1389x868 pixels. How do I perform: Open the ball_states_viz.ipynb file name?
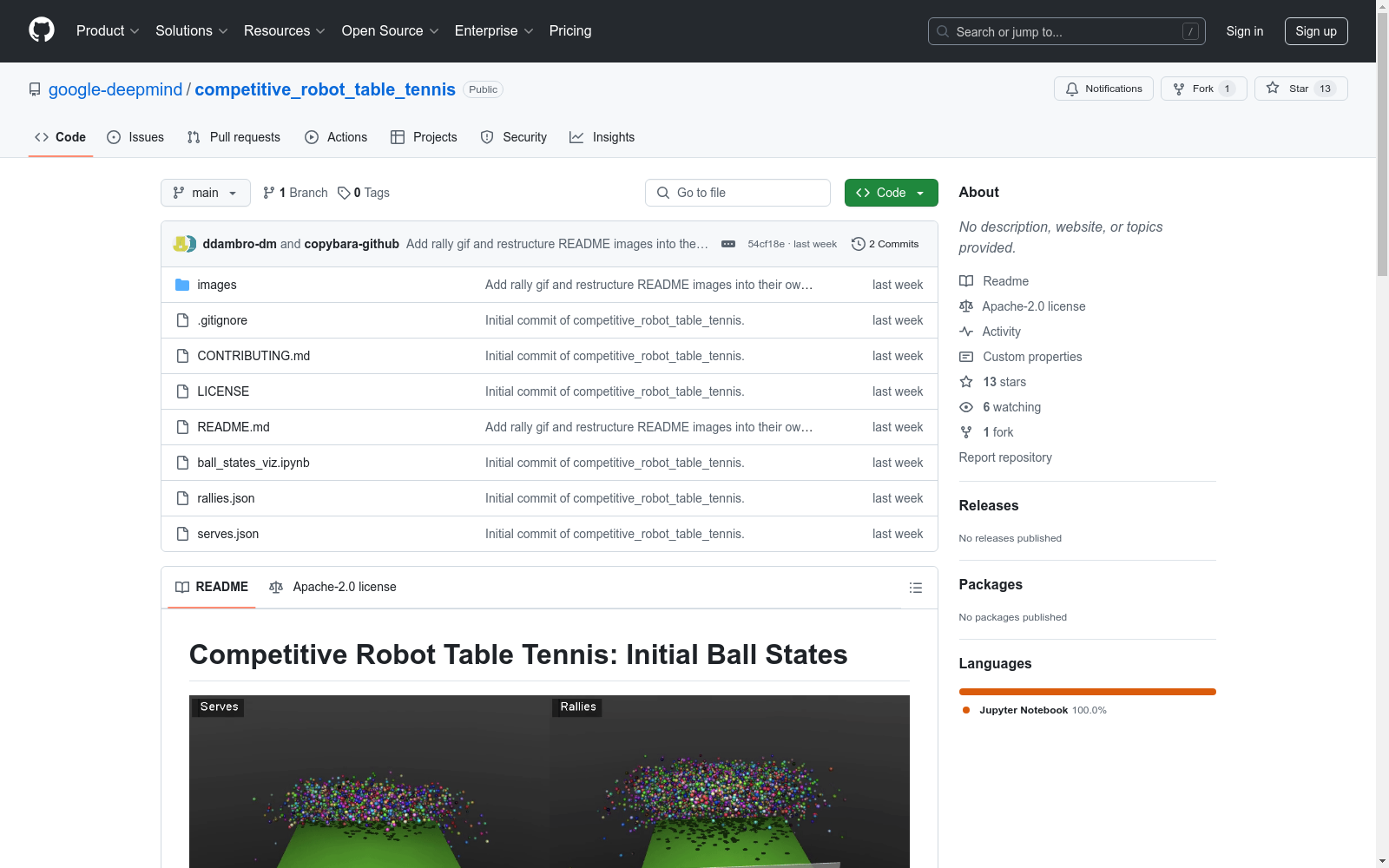pos(253,463)
